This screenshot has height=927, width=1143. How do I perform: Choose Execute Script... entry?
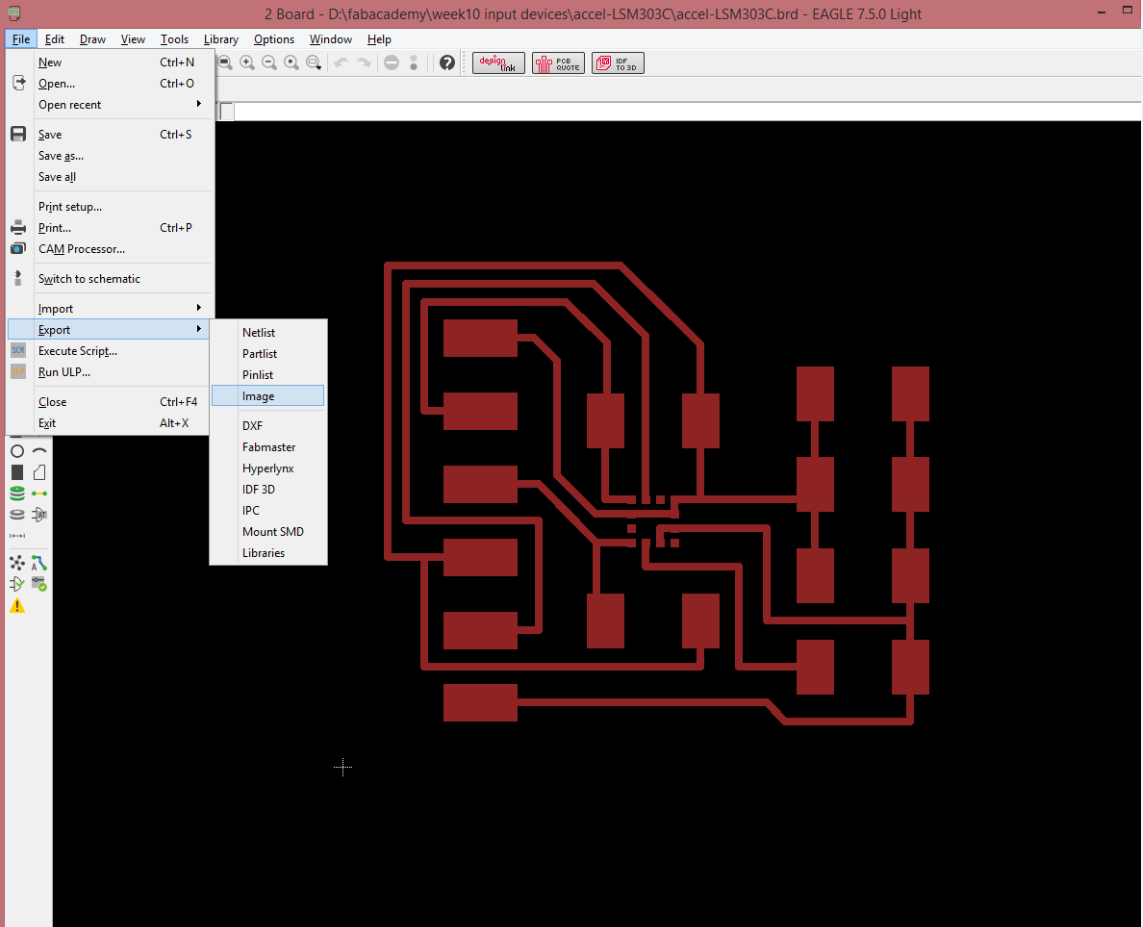click(109, 351)
